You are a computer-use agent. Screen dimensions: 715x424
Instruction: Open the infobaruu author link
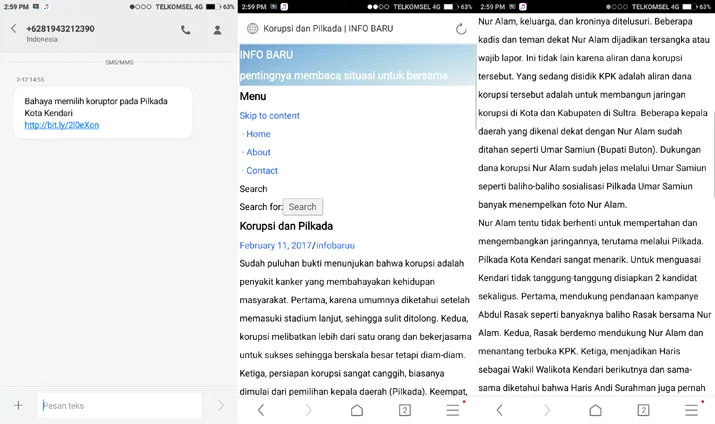click(x=336, y=245)
